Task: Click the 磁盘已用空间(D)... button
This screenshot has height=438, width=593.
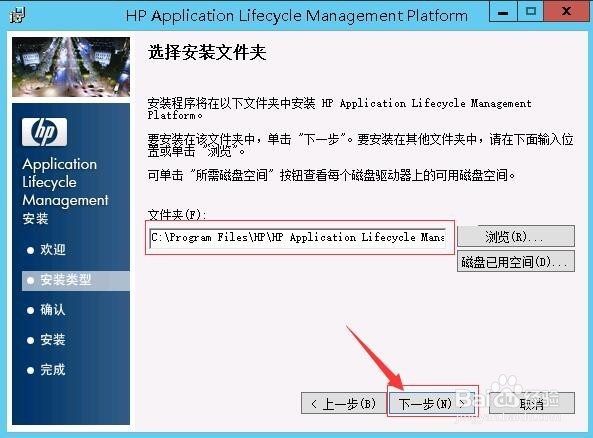Action: [x=516, y=261]
